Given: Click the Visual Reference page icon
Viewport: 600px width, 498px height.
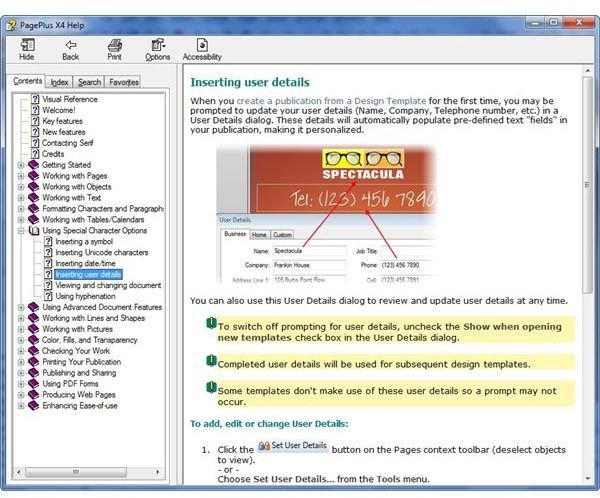Looking at the screenshot, I should click(35, 99).
